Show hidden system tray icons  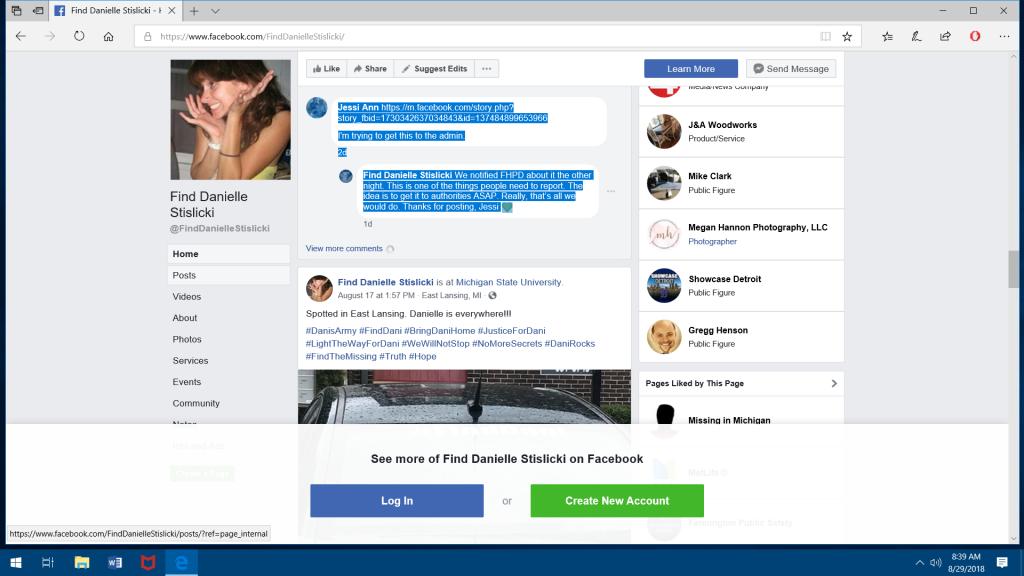[x=919, y=562]
